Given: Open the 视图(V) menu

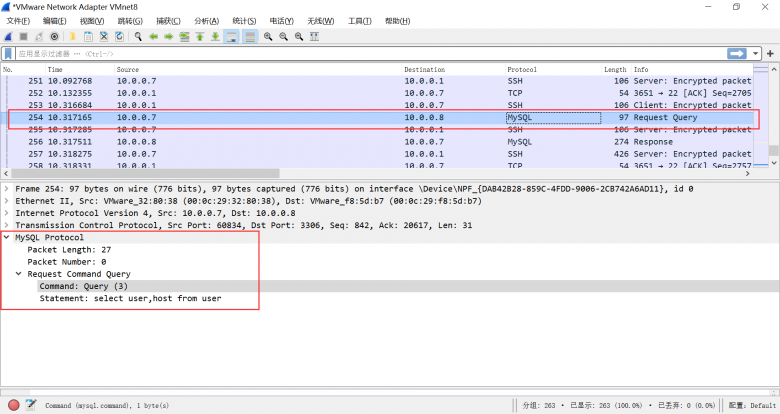Looking at the screenshot, I should [x=92, y=21].
